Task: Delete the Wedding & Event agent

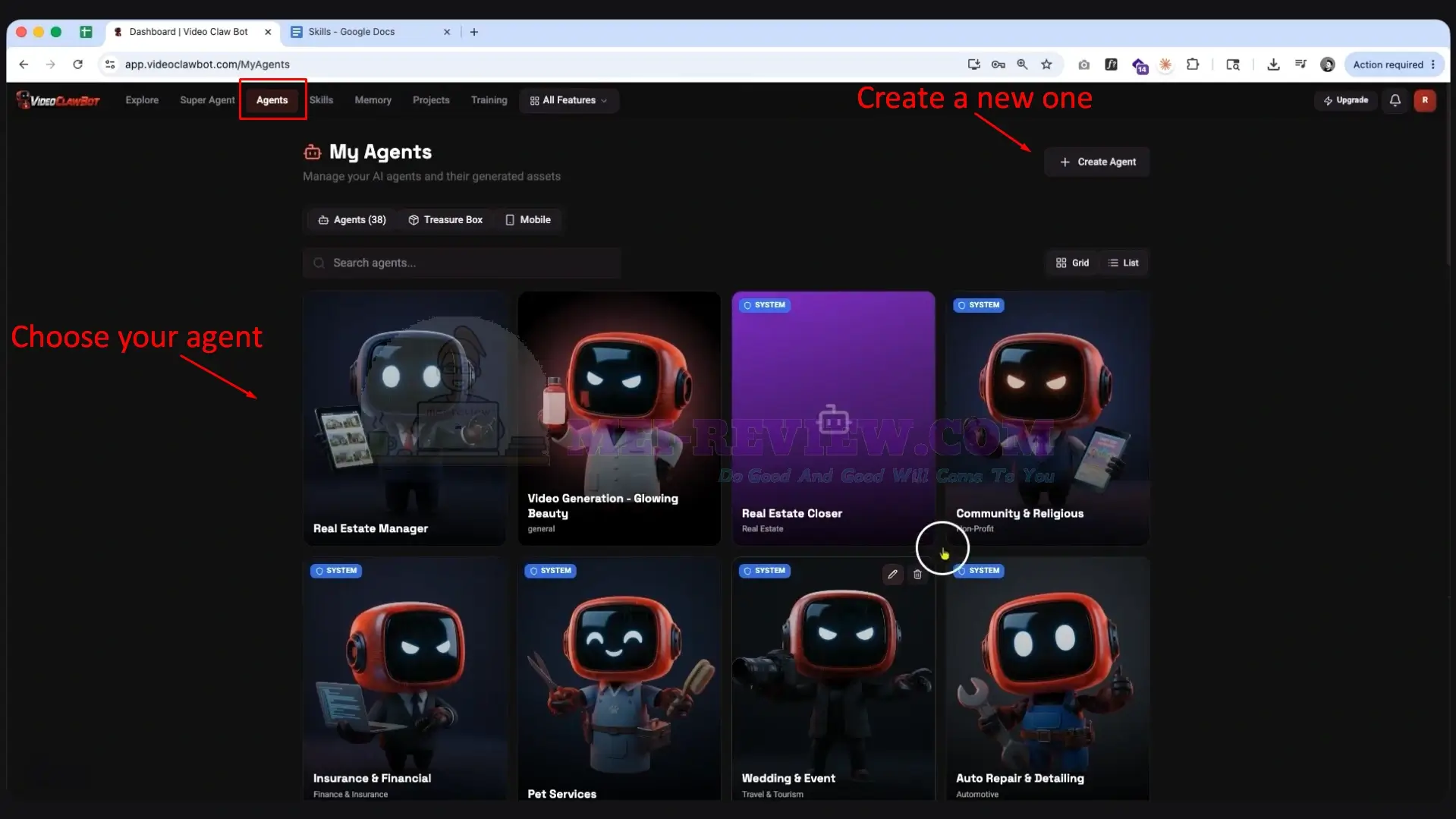Action: pyautogui.click(x=917, y=575)
